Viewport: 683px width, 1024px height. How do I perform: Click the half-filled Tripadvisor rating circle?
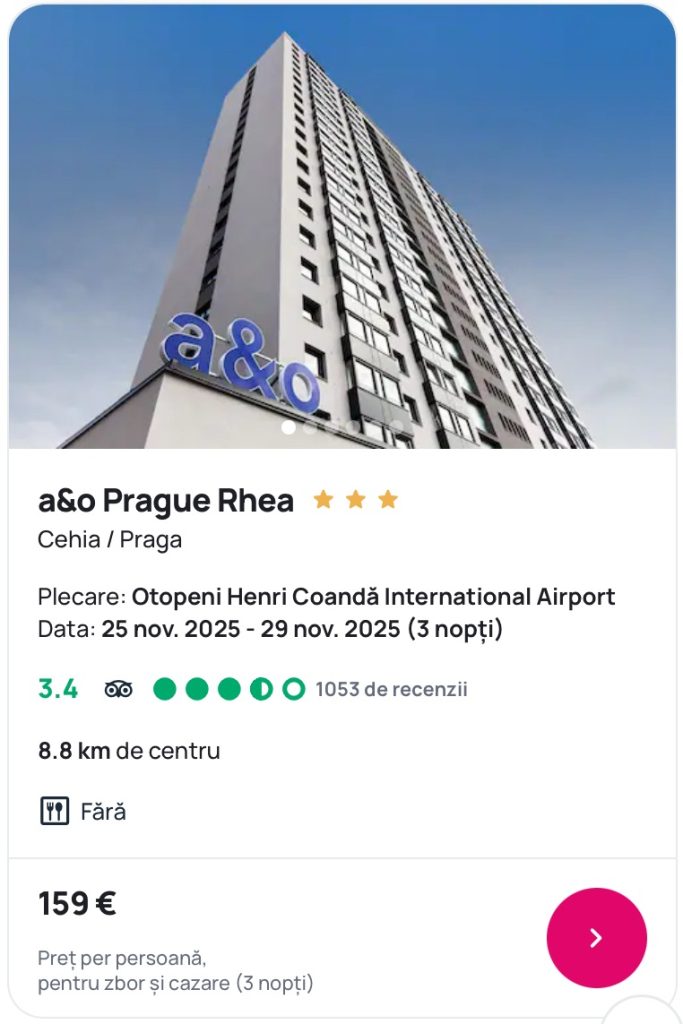click(261, 689)
